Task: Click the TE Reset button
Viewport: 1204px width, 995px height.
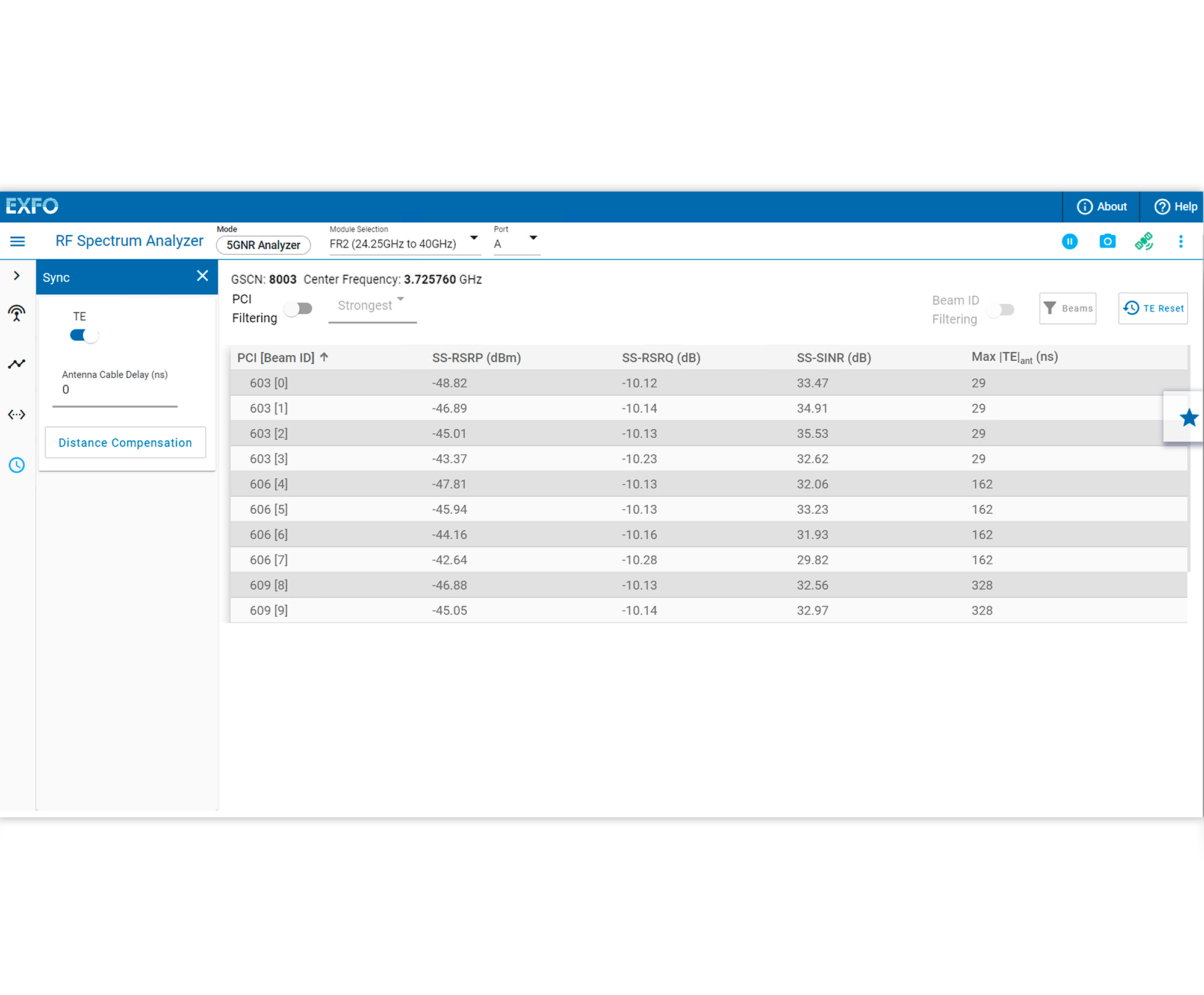Action: (1152, 308)
